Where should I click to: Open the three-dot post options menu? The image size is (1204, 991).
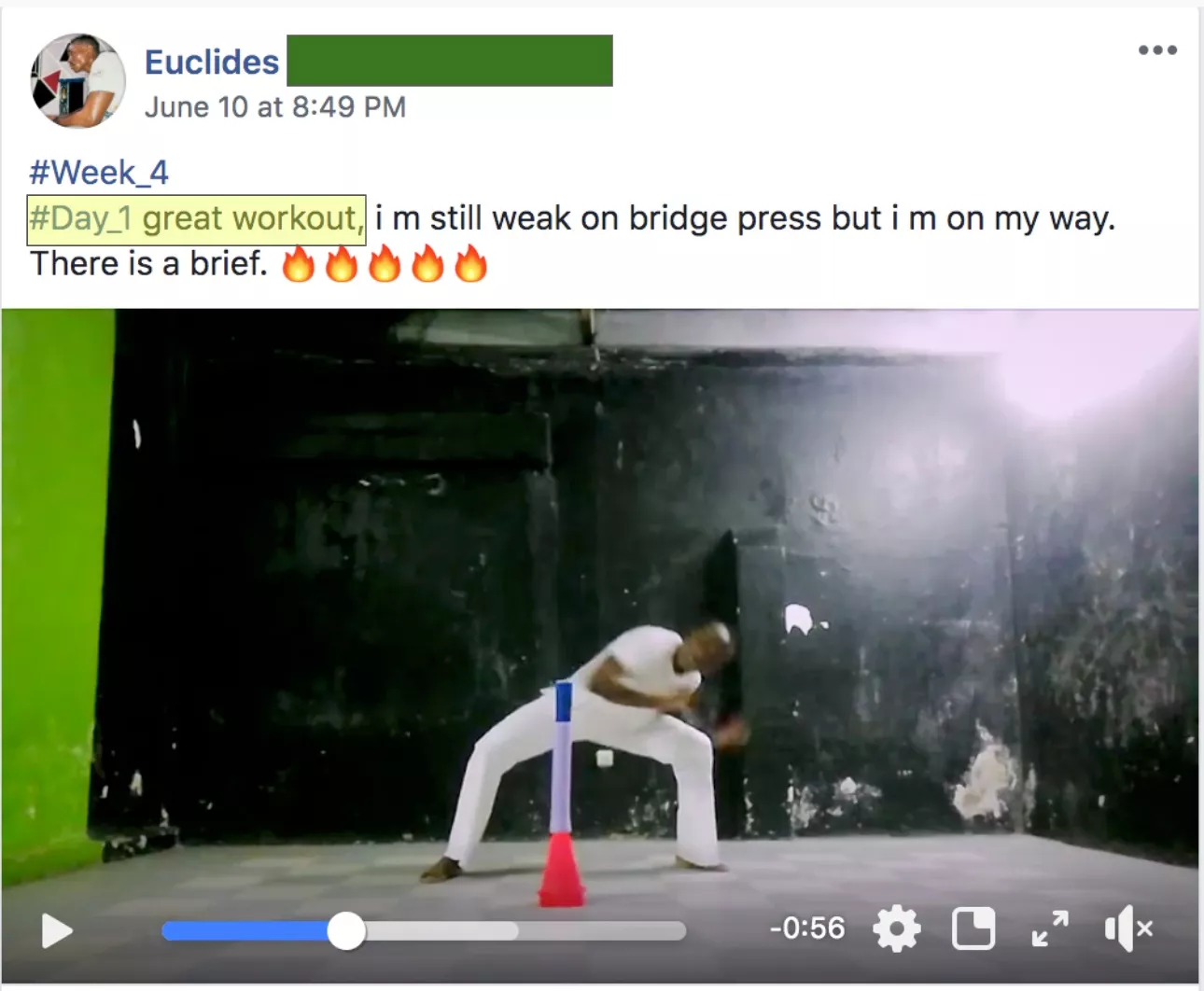point(1157,50)
